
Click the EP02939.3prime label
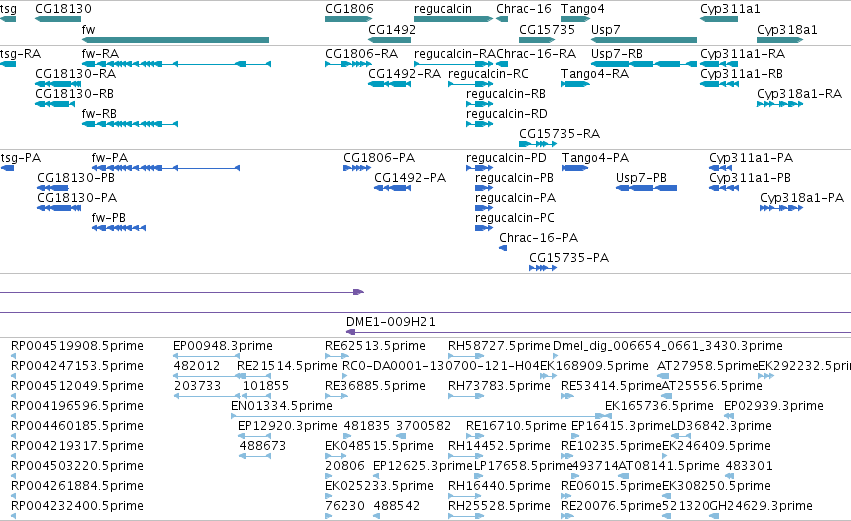pyautogui.click(x=773, y=405)
